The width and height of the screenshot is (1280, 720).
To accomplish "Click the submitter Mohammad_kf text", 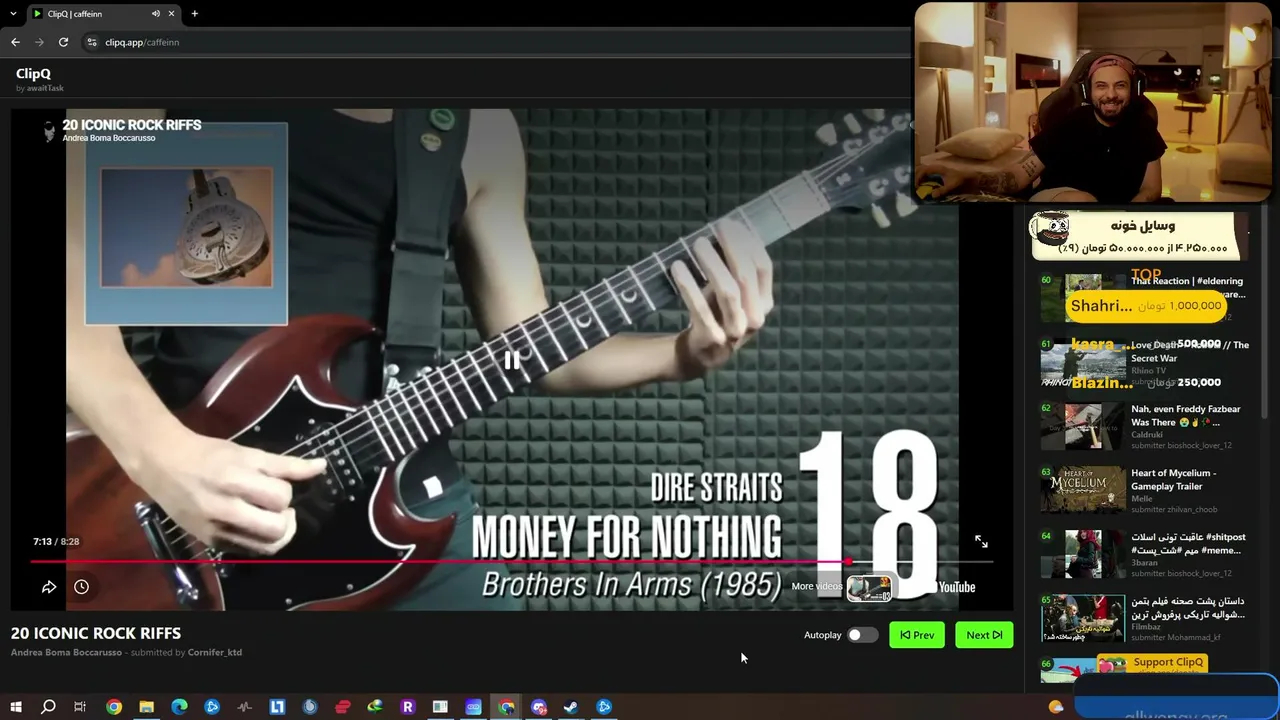I will (x=1176, y=638).
